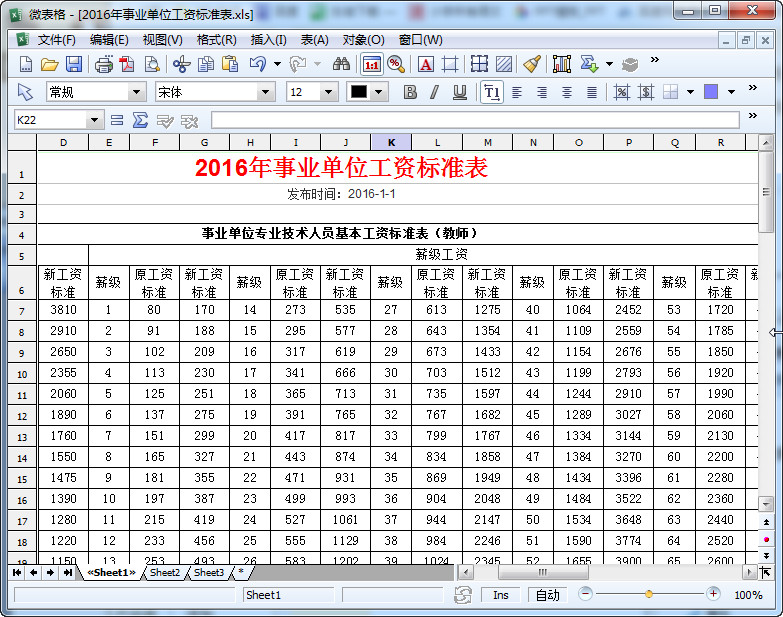Screen dimensions: 783x617
Task: Go to the first sheet with the navigation arrow
Action: [x=16, y=573]
